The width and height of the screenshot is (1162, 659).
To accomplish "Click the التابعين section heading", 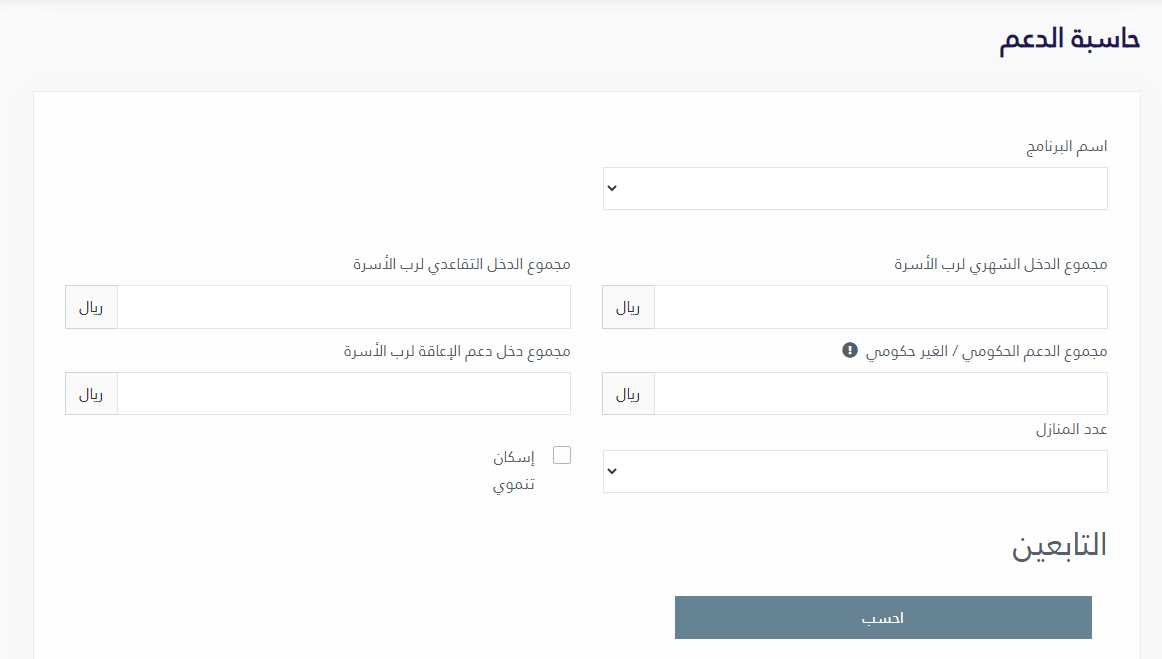I will 1059,545.
